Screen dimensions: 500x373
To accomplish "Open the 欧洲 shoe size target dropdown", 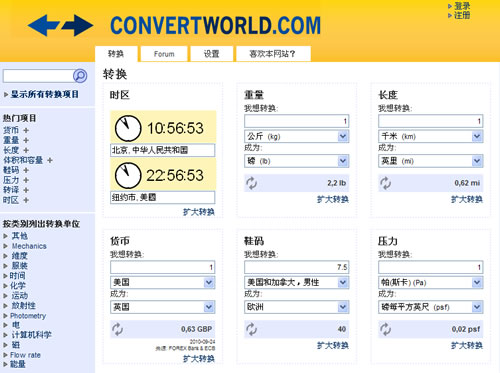I will (x=297, y=307).
